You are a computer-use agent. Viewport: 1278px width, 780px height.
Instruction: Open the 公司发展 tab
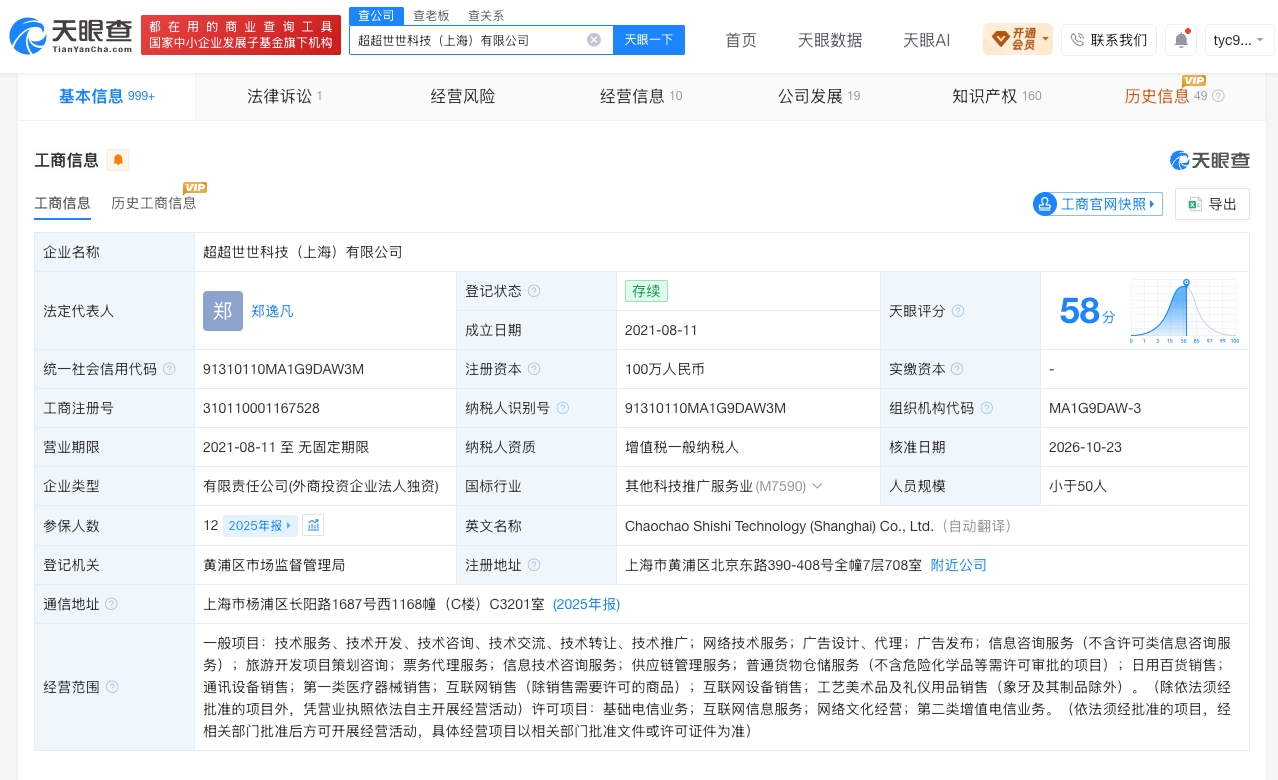pos(819,96)
